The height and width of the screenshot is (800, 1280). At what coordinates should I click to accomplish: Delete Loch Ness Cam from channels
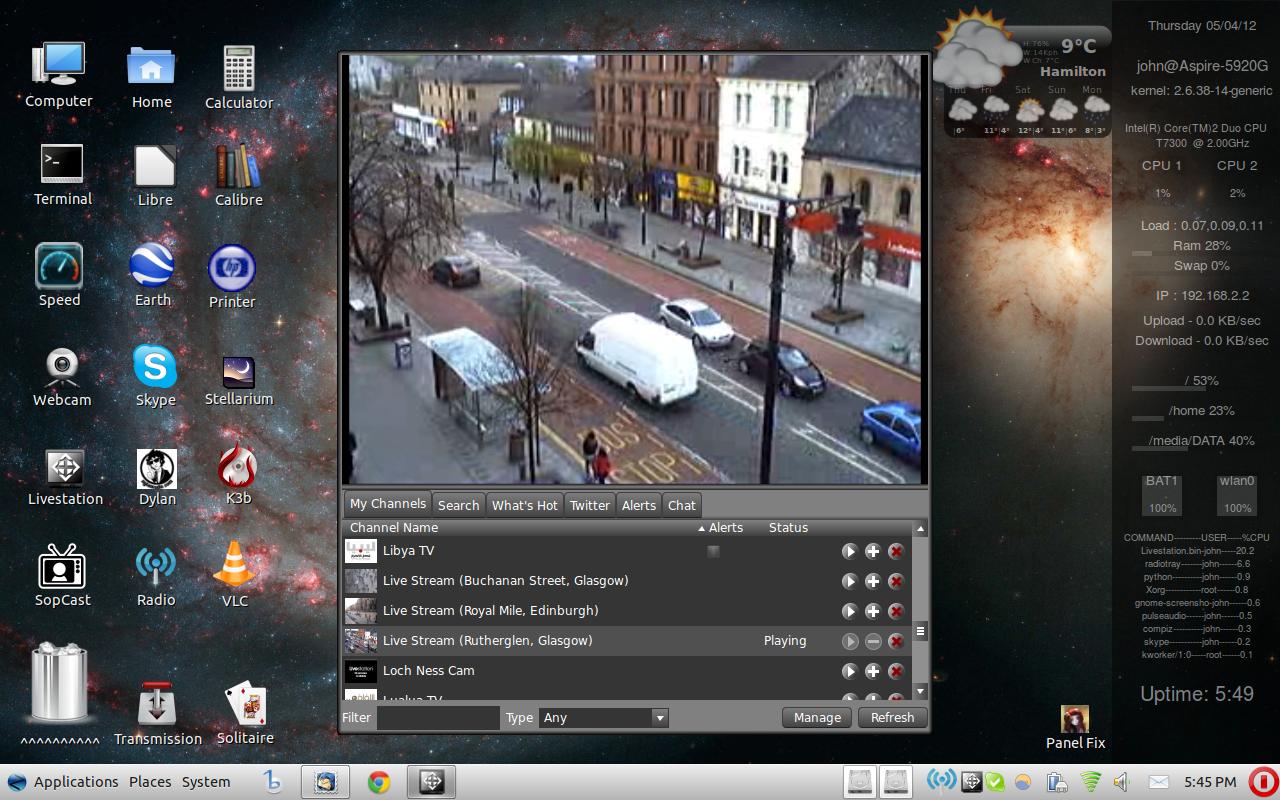896,671
